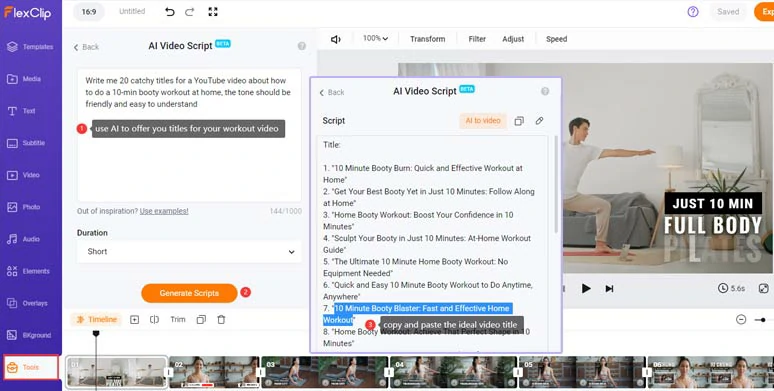The image size is (774, 391).
Task: Click the FlexClip logo
Action: pyautogui.click(x=28, y=12)
